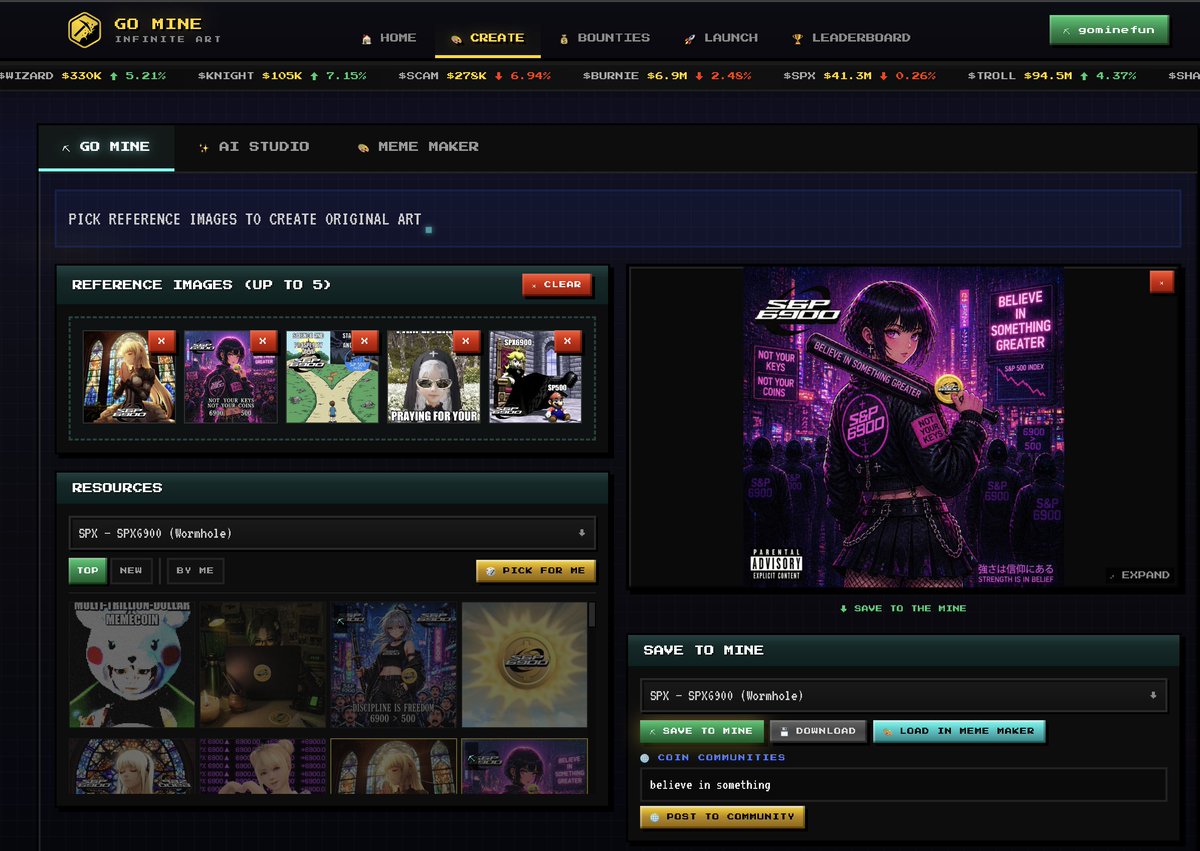1200x851 pixels.
Task: Pick the 6900 ticker-wall girl resource thumbnail
Action: pyautogui.click(x=263, y=766)
